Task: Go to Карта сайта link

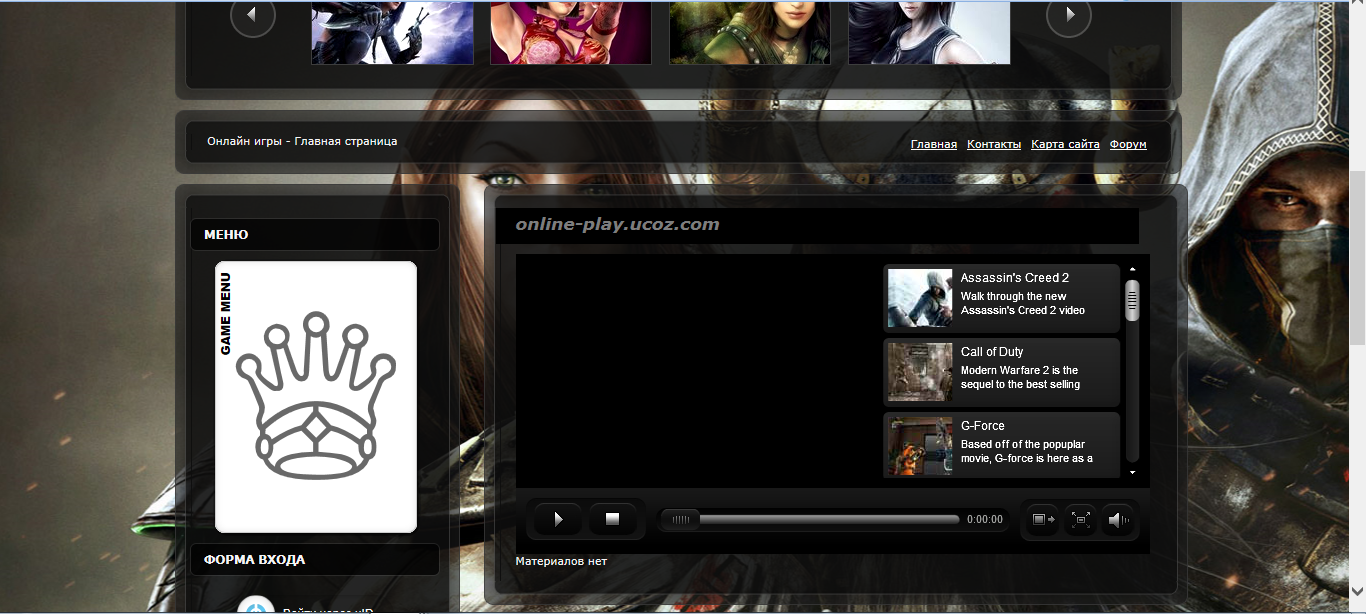Action: click(1065, 144)
